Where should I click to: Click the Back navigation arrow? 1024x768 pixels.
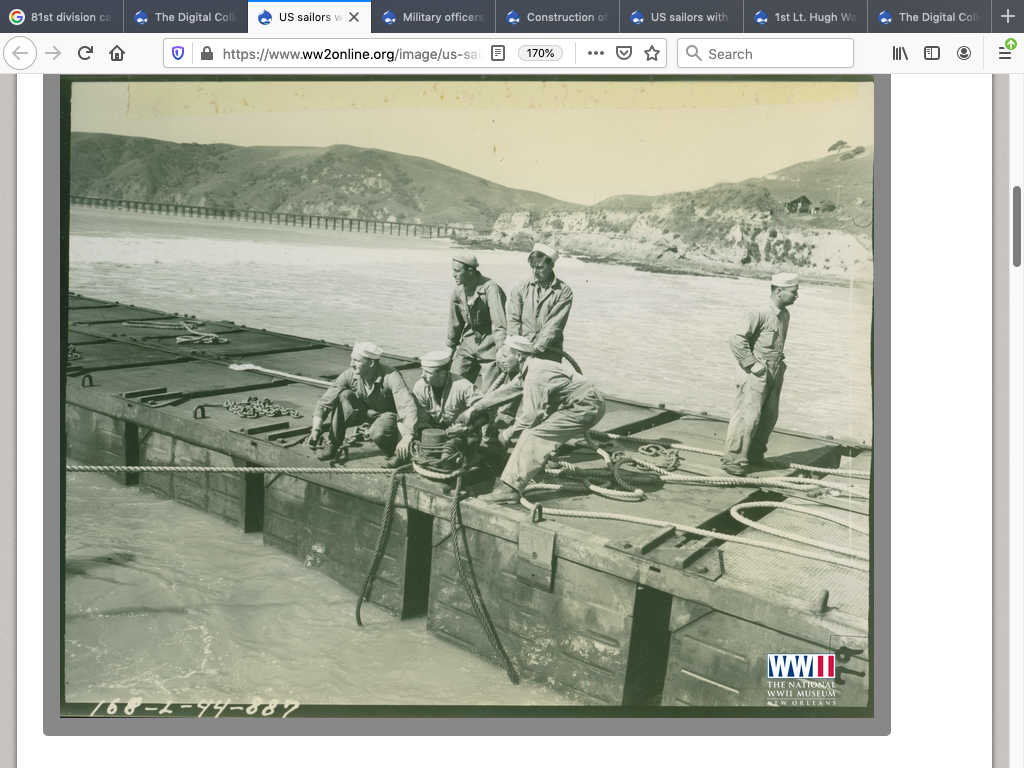tap(21, 53)
